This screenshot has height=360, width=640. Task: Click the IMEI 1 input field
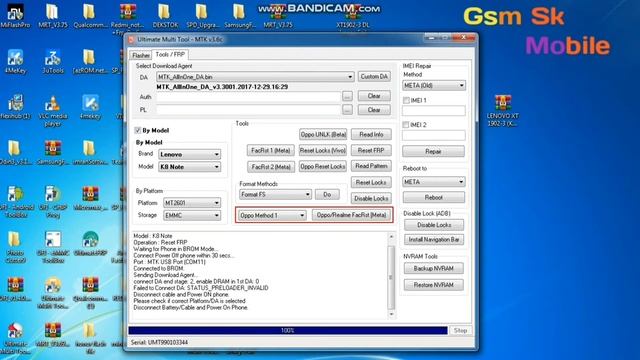[433, 110]
